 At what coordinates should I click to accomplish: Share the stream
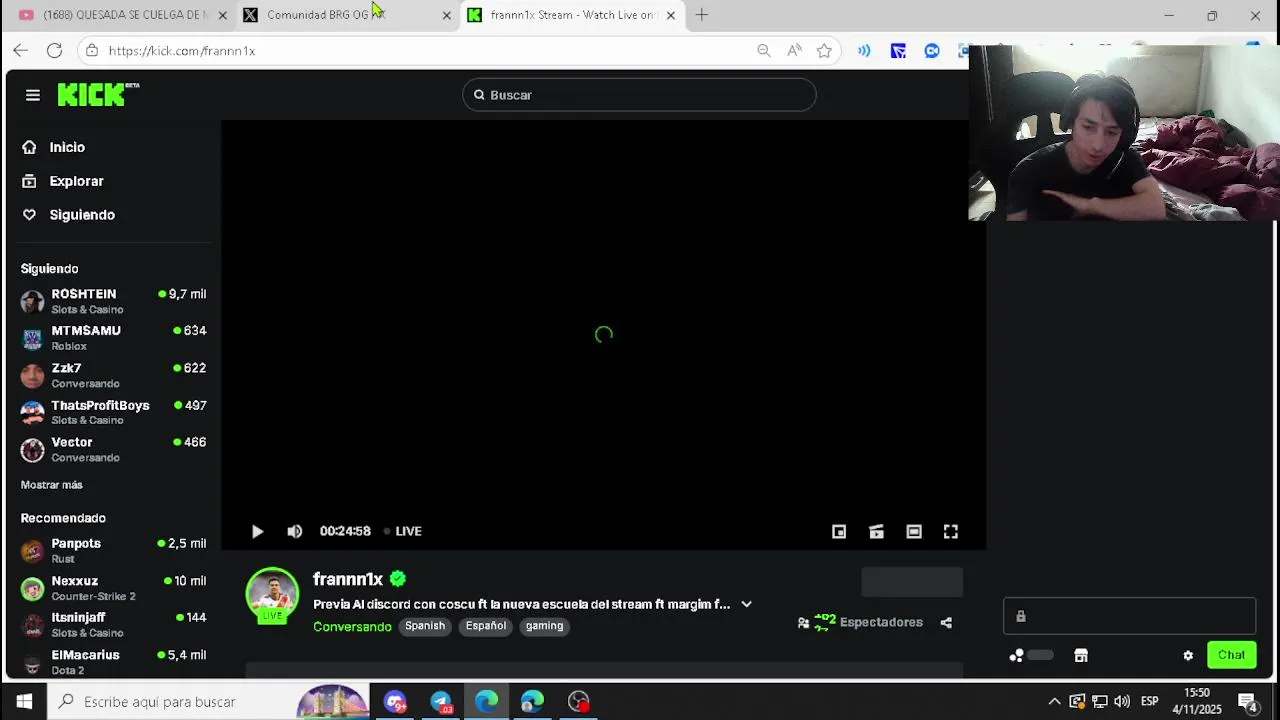[x=946, y=623]
